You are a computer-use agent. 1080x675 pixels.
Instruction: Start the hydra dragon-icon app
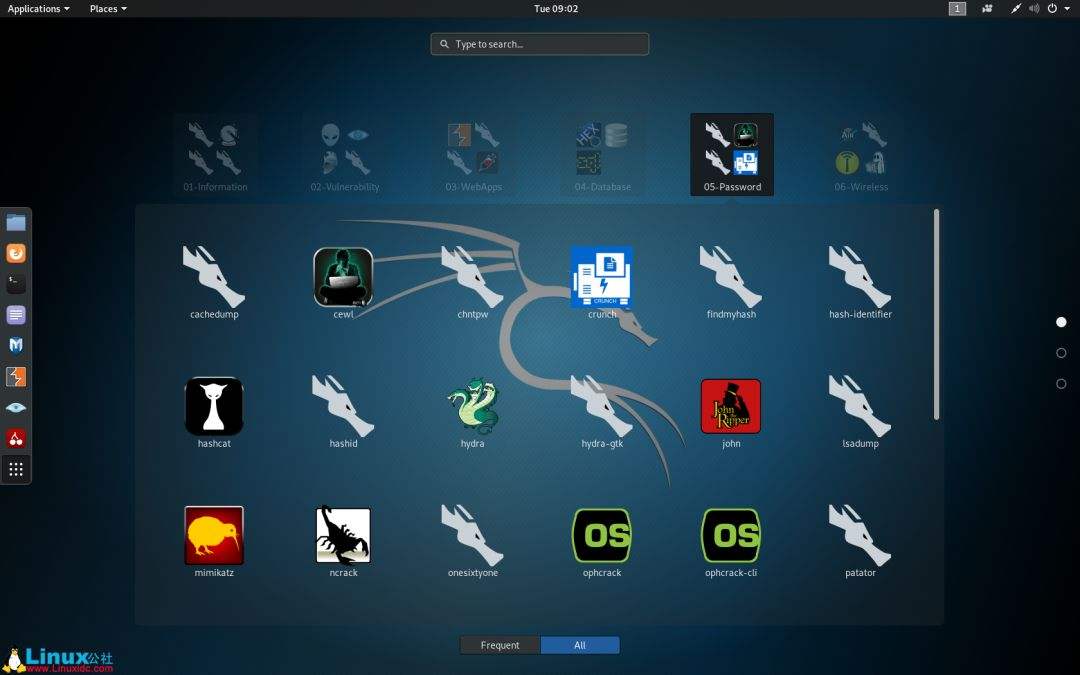click(x=472, y=412)
